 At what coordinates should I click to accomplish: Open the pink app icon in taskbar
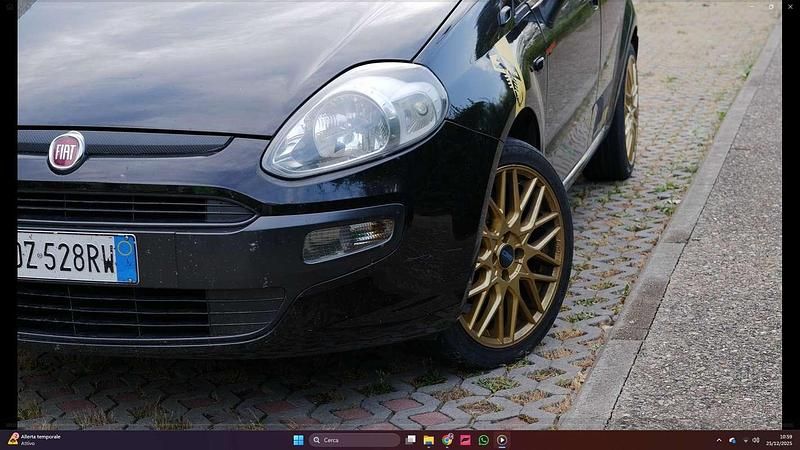465,440
